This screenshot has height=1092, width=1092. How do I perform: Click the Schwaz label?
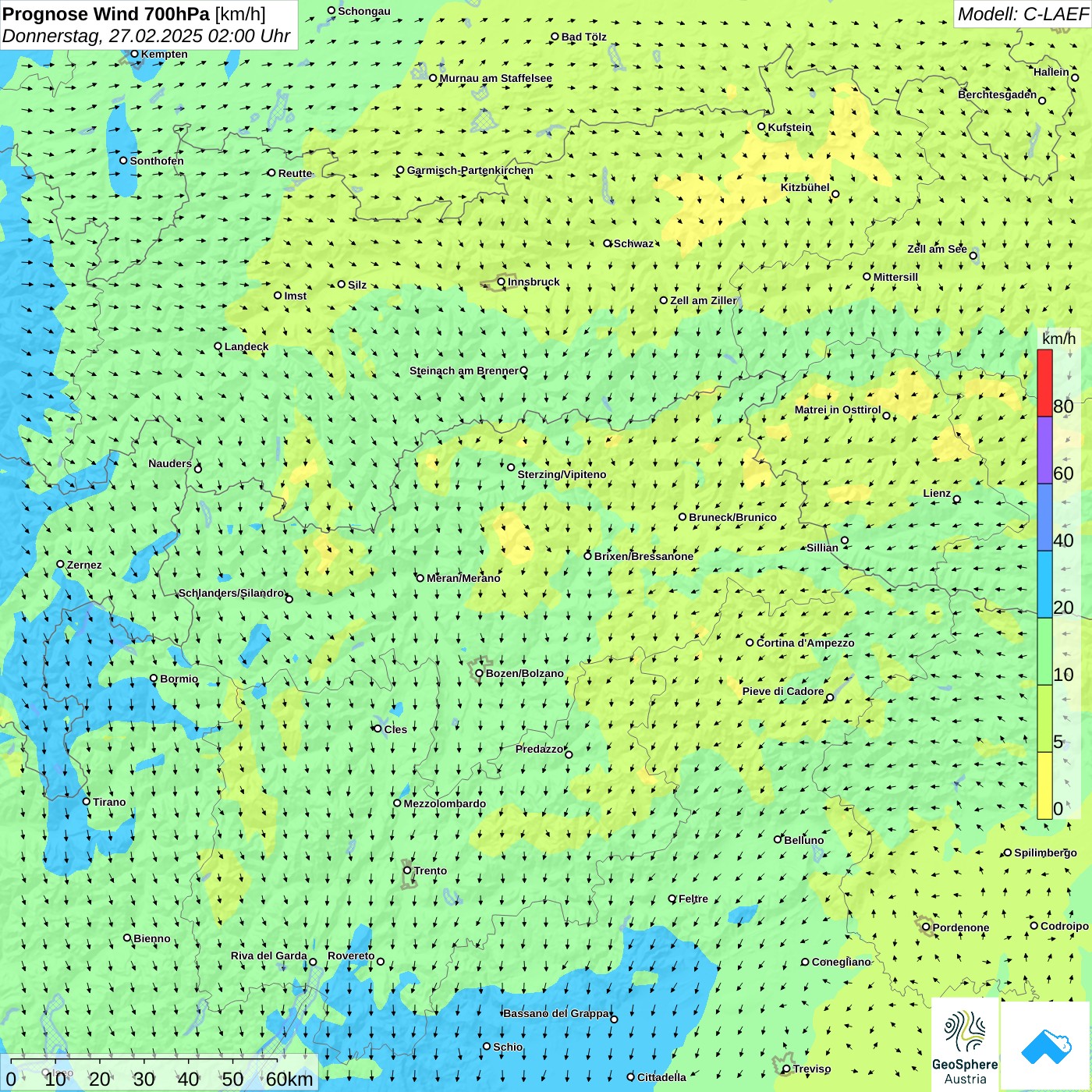click(633, 243)
